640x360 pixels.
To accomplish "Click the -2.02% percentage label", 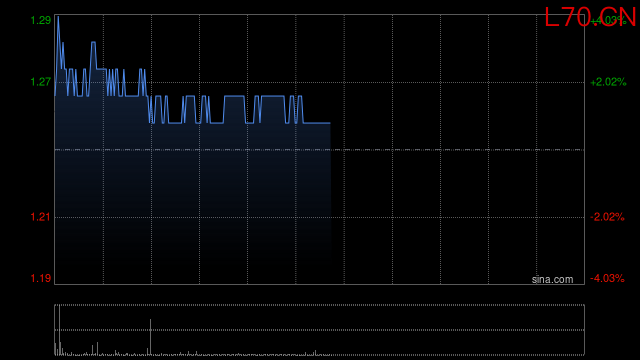I will coord(607,217).
